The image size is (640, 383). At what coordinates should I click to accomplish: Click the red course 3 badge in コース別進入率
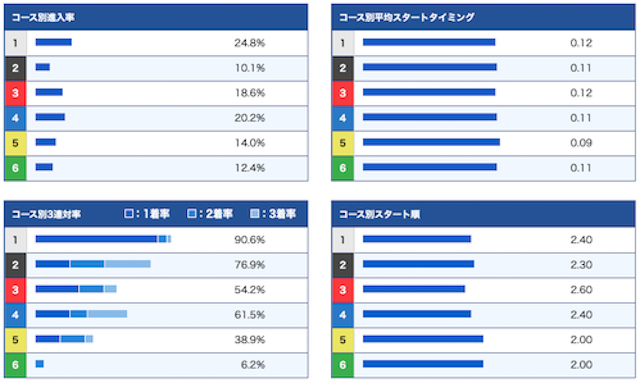coord(15,93)
